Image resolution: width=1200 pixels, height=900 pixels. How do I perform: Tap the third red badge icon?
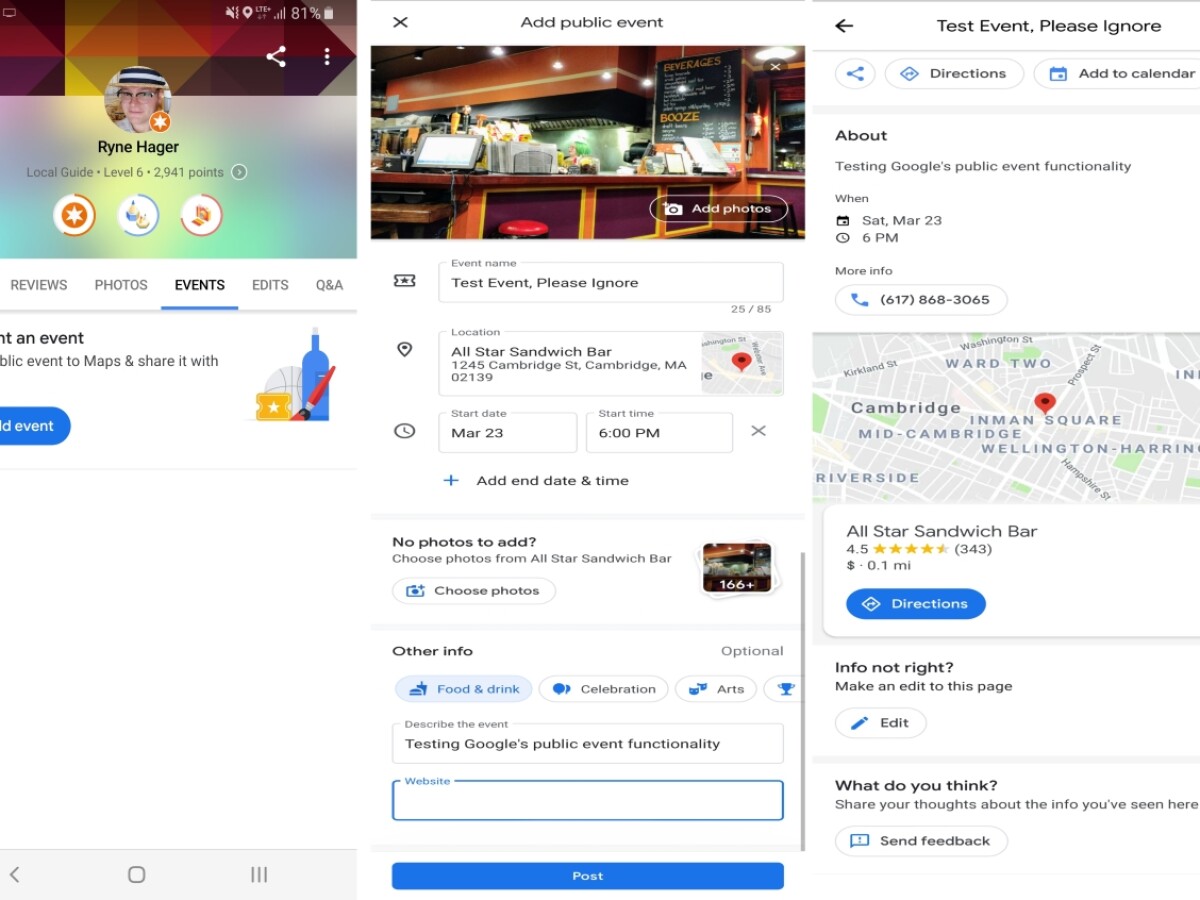click(x=201, y=215)
